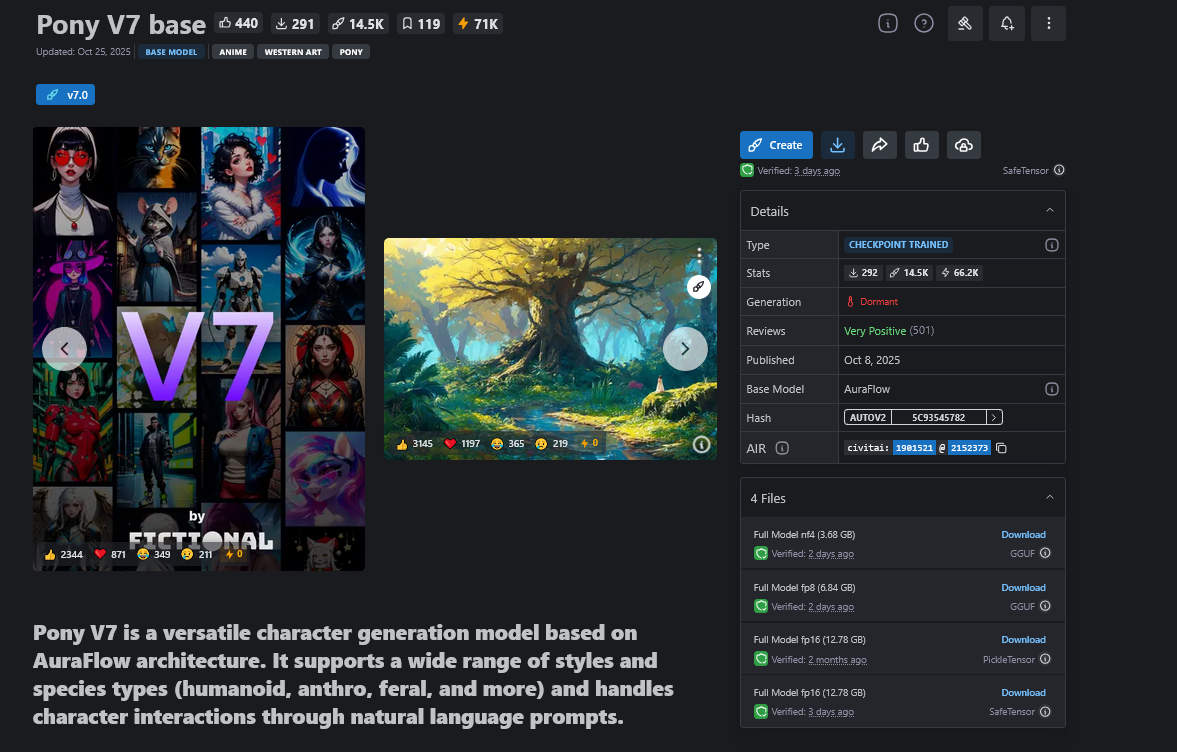Click the CHECKPOINT TRAINED type badge
The width and height of the screenshot is (1177, 752).
coord(898,245)
